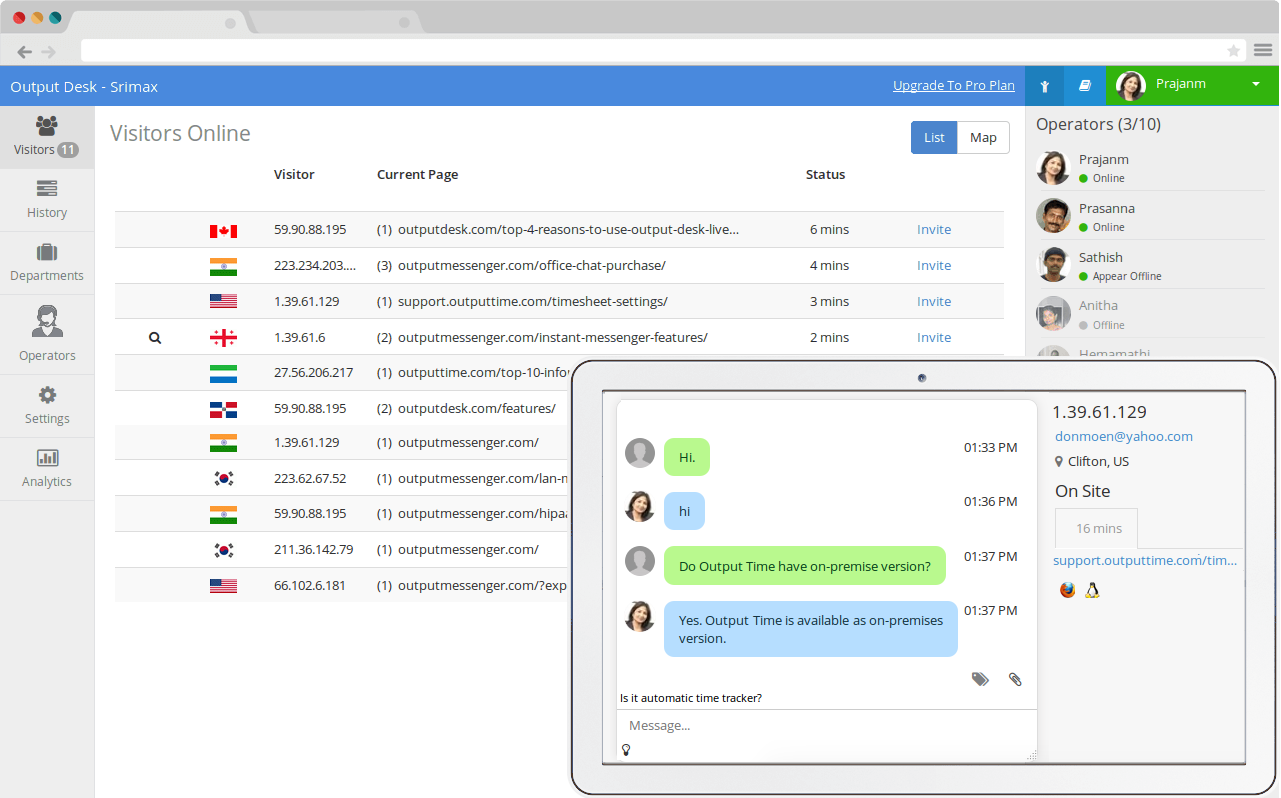Screen dimensions: 1281x798
Task: Invite visitor 1.39.61.129 with 3 mins status
Action: (x=934, y=302)
